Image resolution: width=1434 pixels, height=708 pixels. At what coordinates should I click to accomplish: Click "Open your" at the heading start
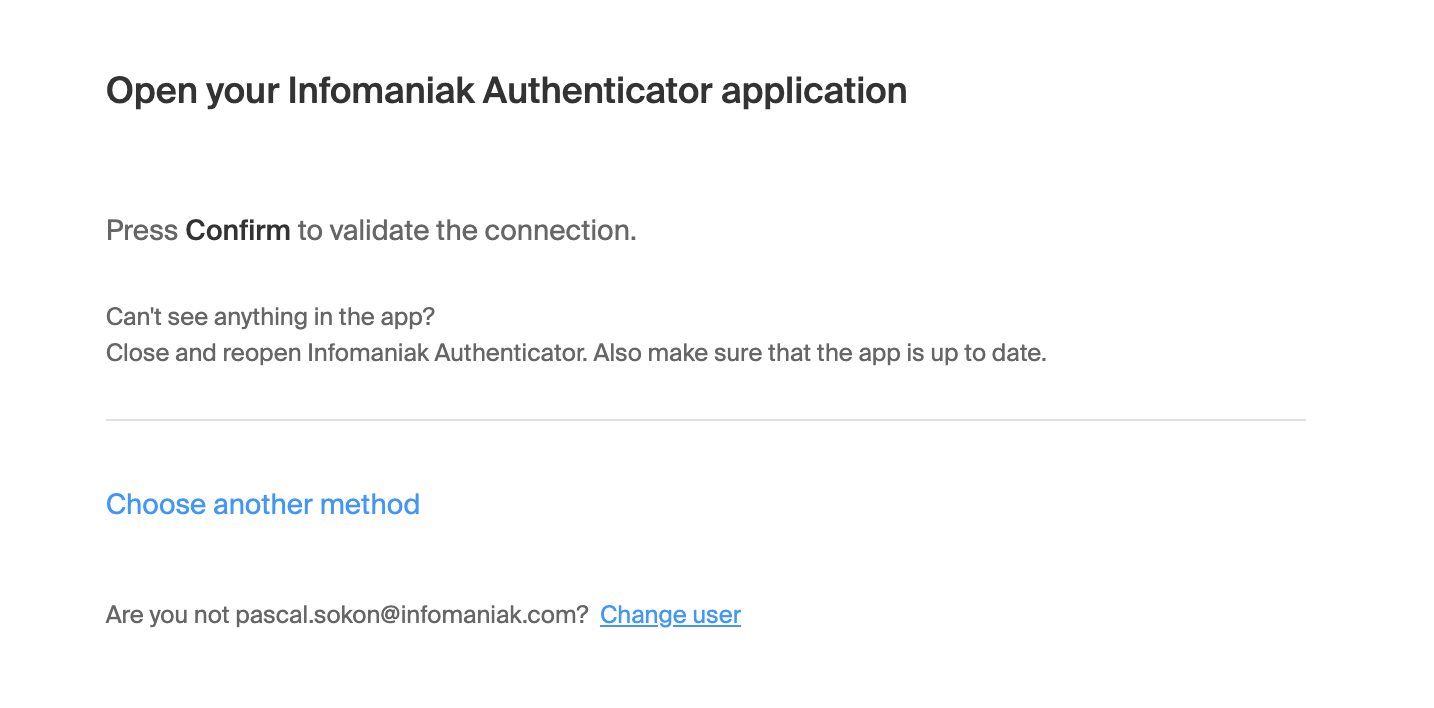[x=192, y=91]
